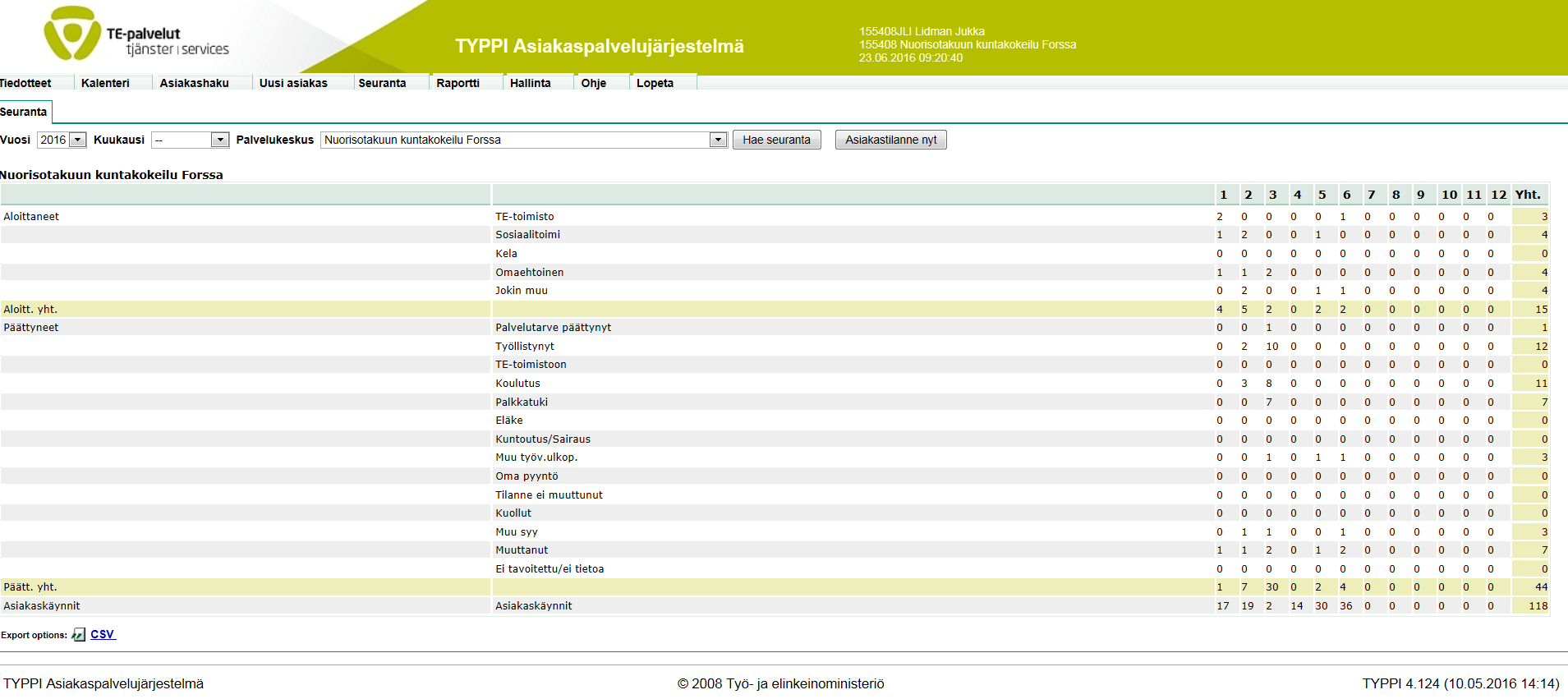This screenshot has height=699, width=1568.
Task: Select Lopeta to quit
Action: (x=655, y=83)
